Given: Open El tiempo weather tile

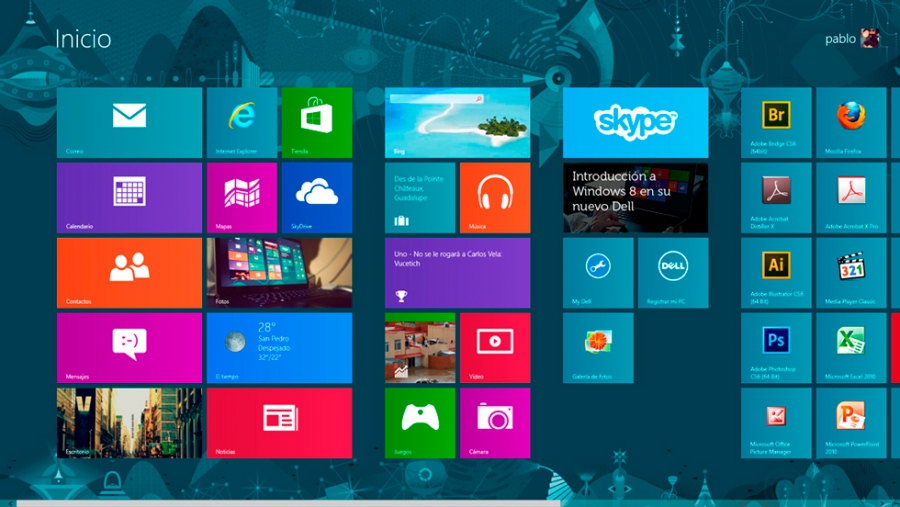Looking at the screenshot, I should (280, 348).
